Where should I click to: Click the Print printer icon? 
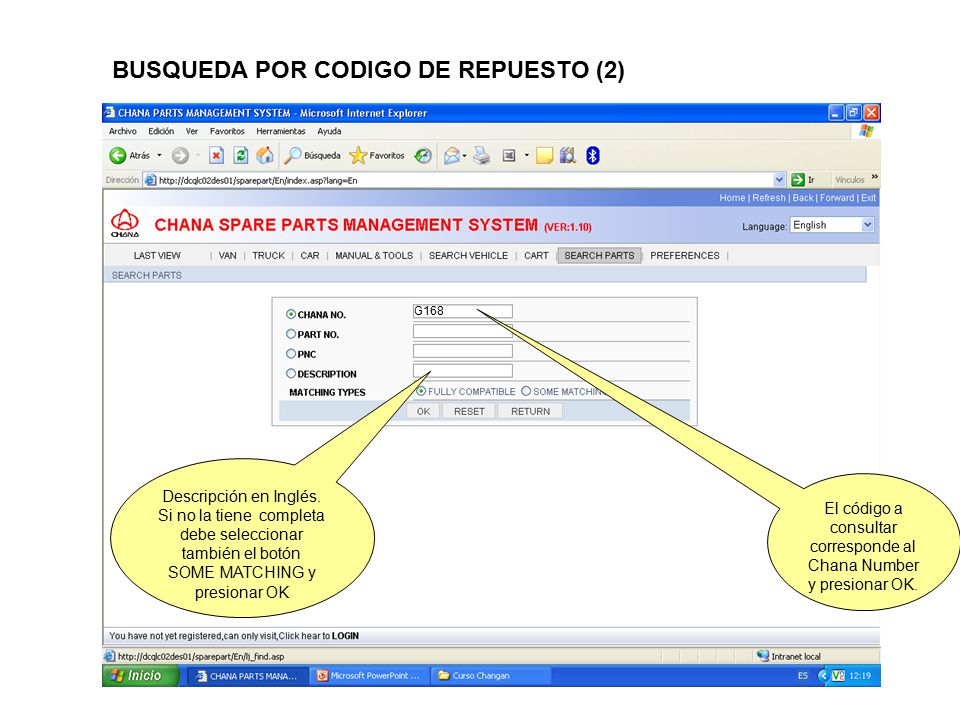(x=482, y=156)
